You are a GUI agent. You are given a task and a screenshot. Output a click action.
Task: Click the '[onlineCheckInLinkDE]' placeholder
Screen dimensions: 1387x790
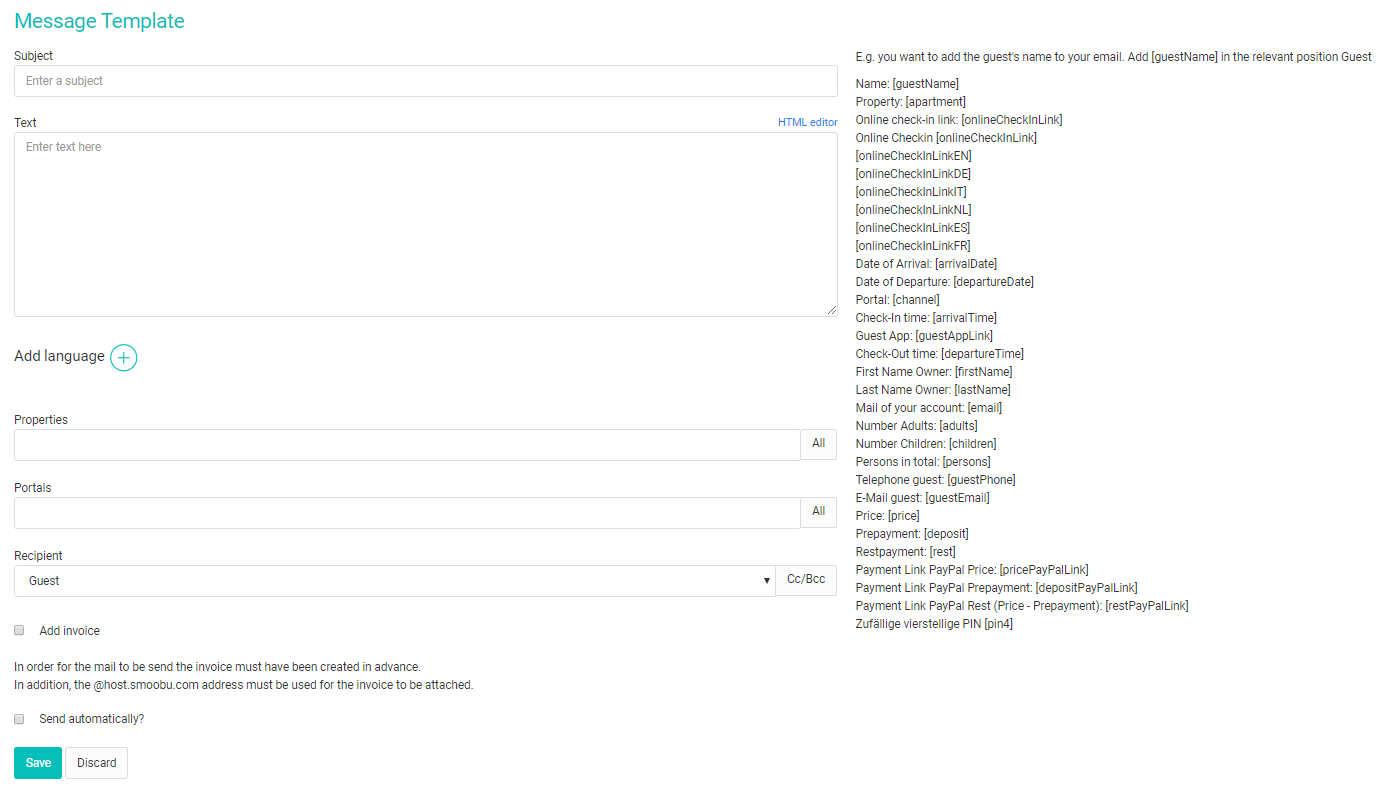coord(913,174)
